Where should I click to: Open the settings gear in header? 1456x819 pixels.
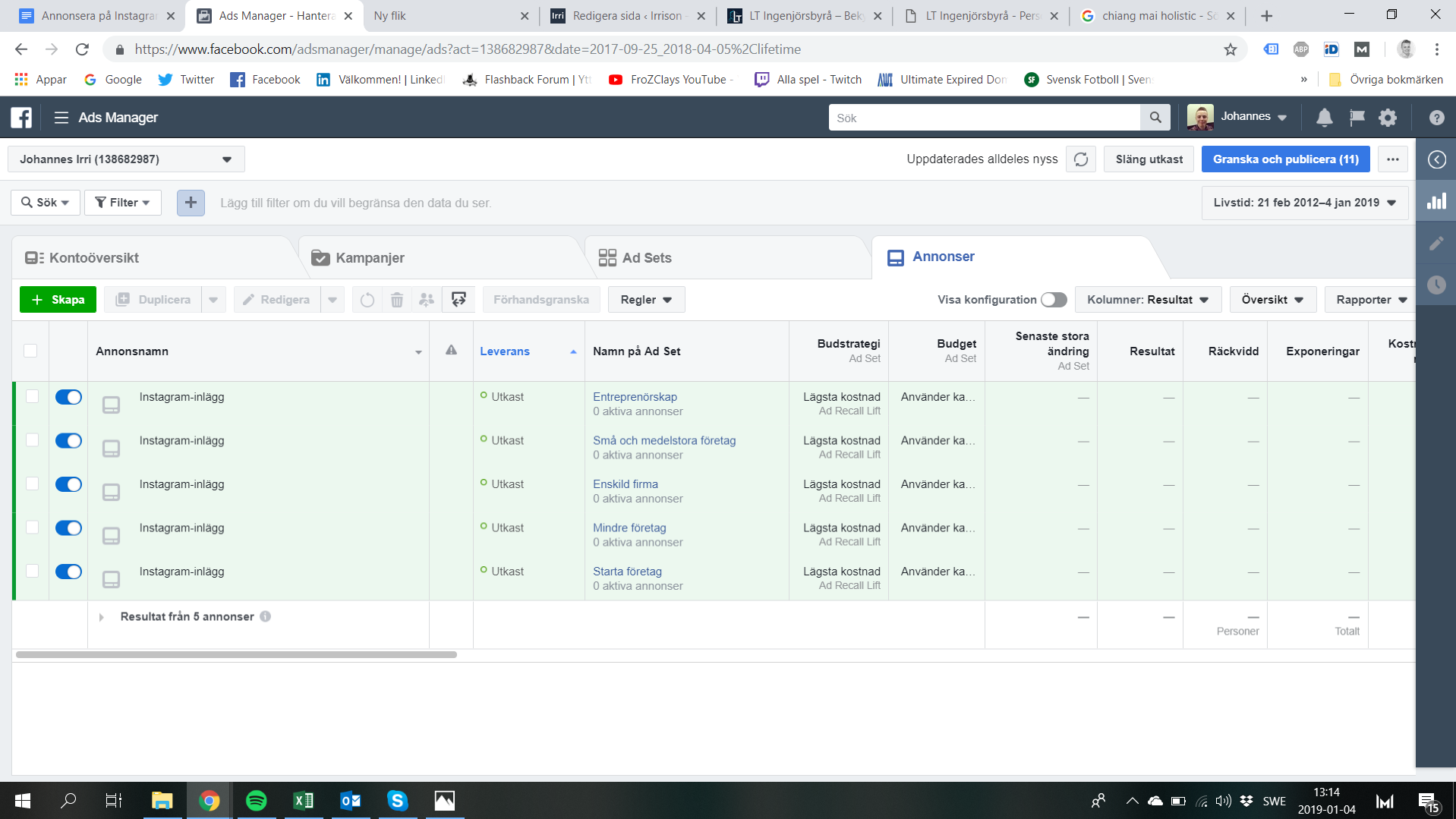(x=1388, y=118)
